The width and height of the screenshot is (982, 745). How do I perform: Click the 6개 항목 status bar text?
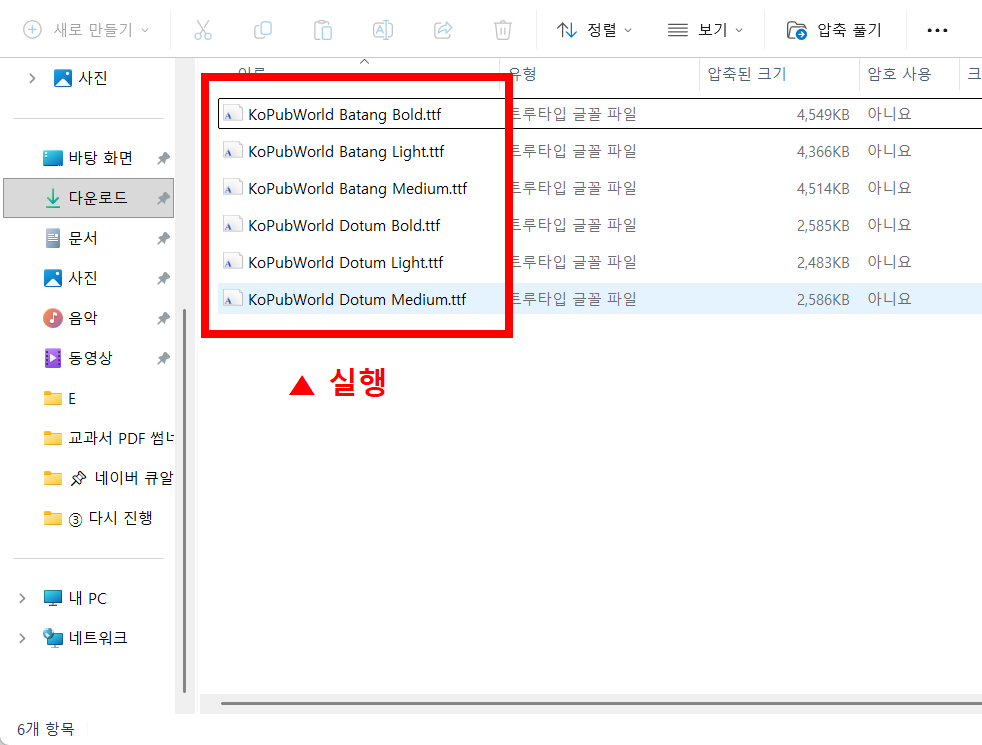(x=46, y=729)
